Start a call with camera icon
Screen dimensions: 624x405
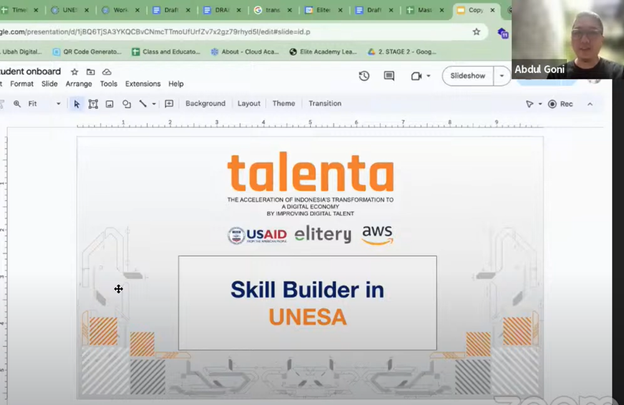tap(416, 76)
